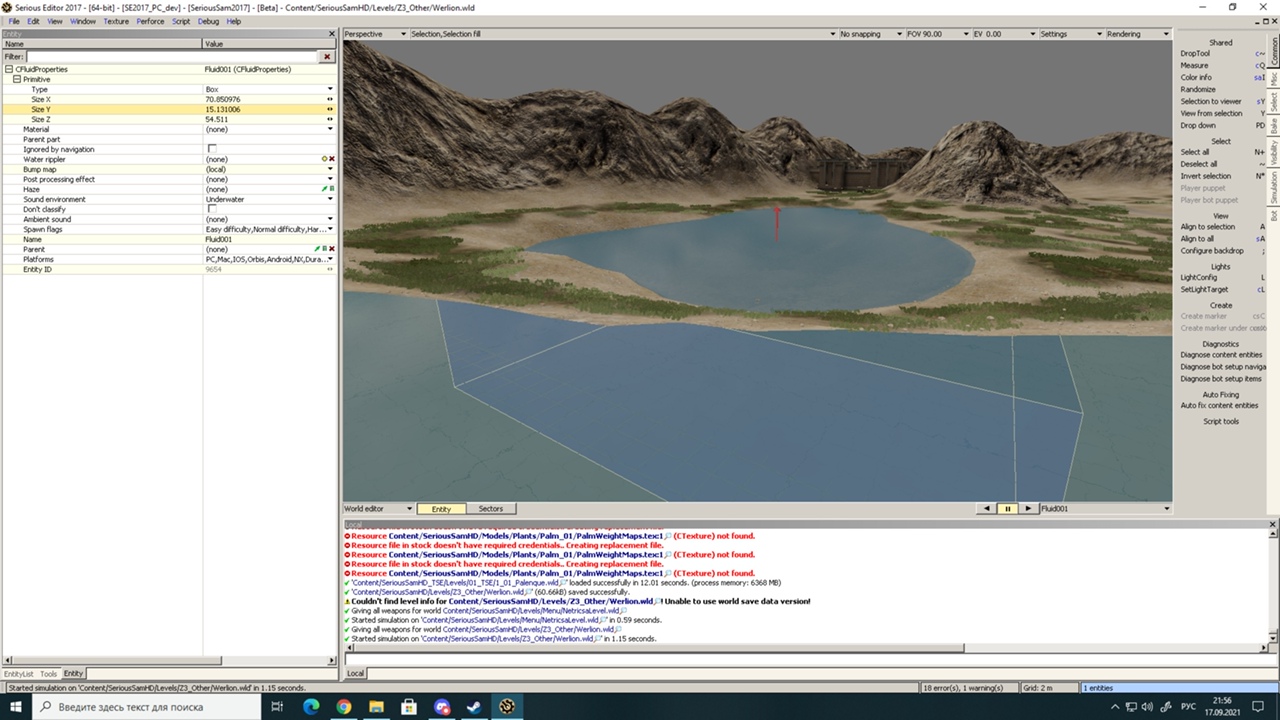Screen dimensions: 1280x720
Task: Launch Google Chrome from the taskbar
Action: pyautogui.click(x=343, y=707)
